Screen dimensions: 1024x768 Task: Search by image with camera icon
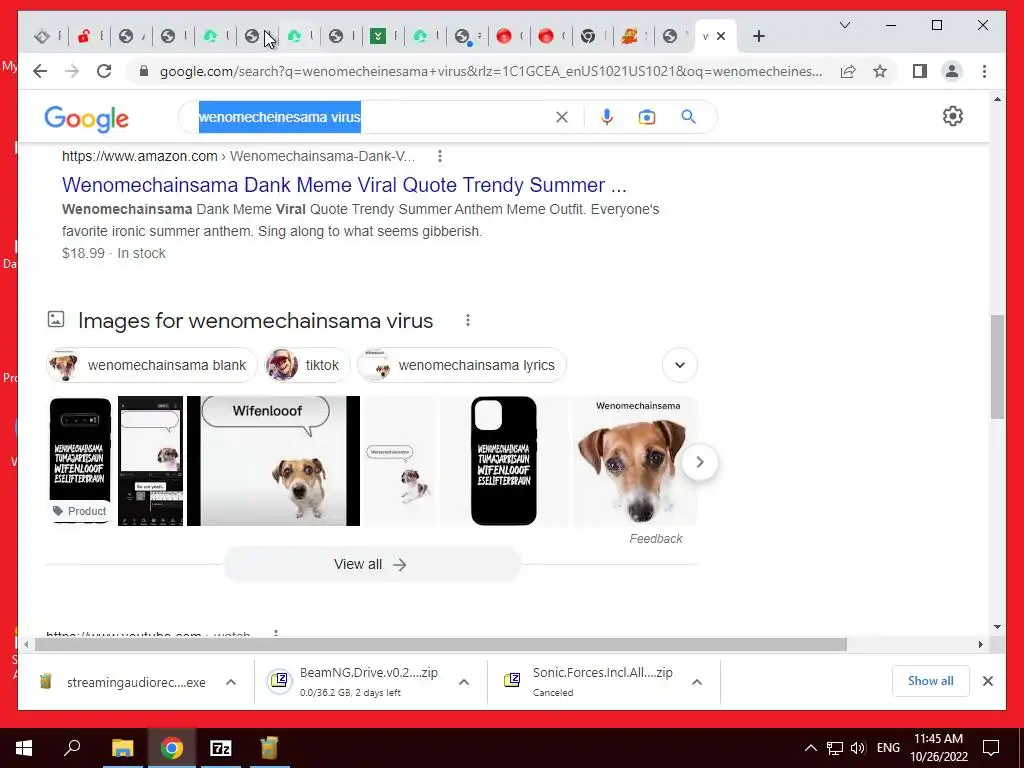(647, 117)
